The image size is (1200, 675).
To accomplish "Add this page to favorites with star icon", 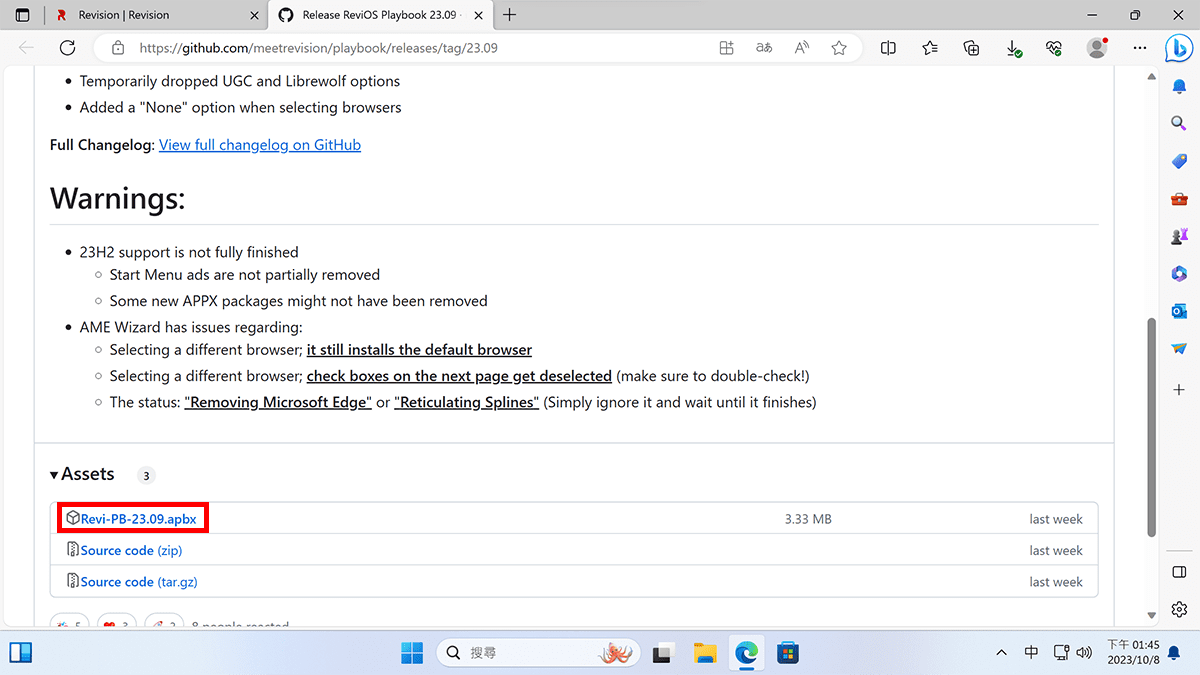I will pos(839,47).
